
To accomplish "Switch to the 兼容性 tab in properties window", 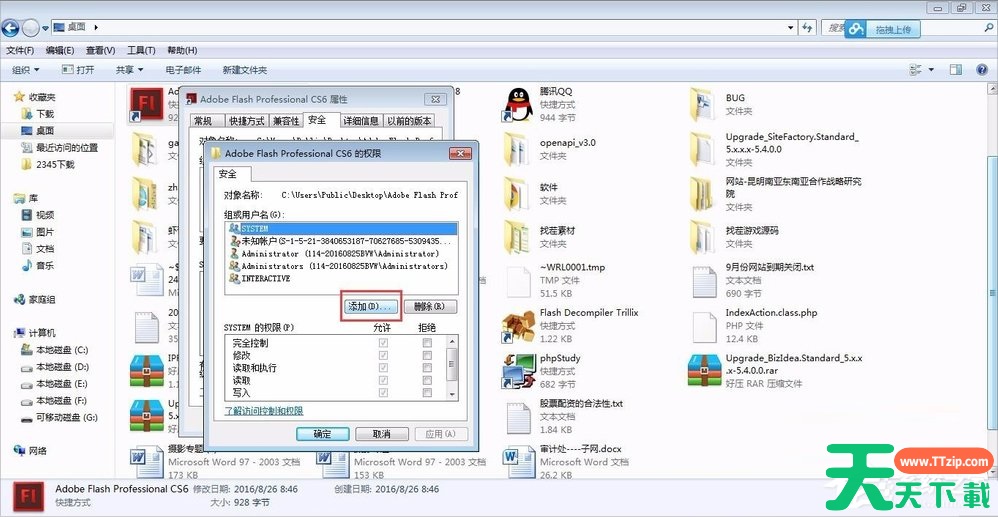I will (x=286, y=121).
